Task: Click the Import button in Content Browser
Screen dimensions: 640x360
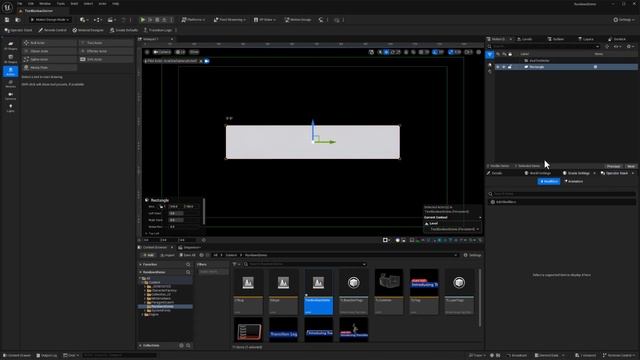Action: click(x=167, y=255)
